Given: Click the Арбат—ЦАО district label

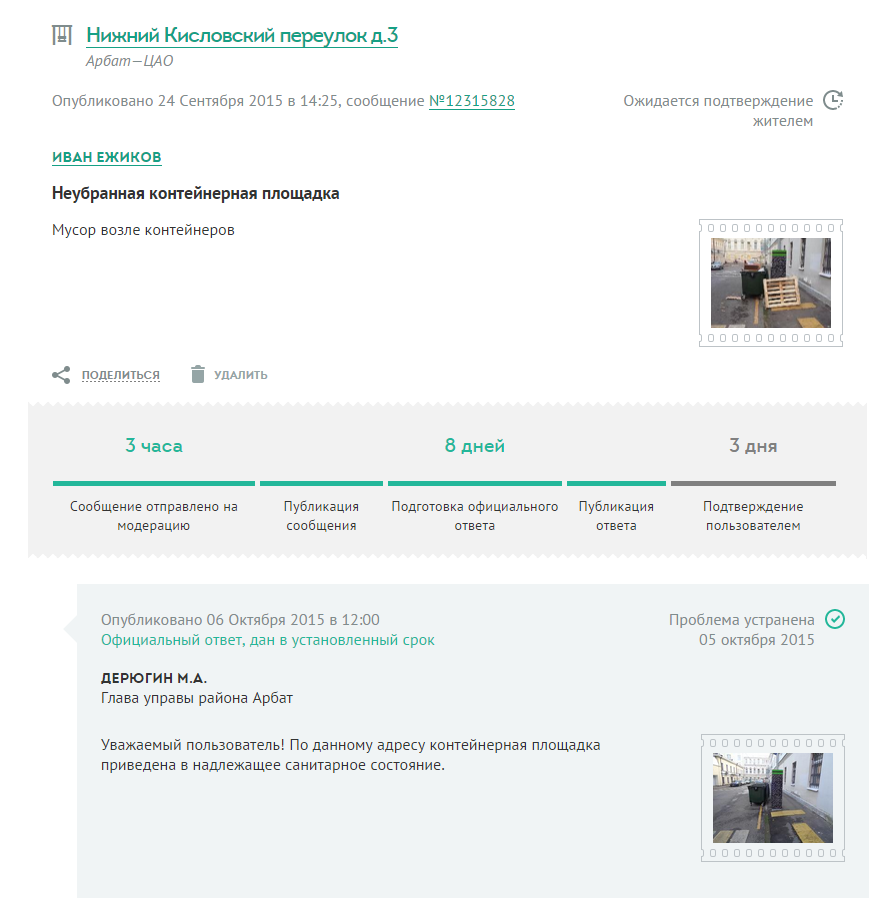Looking at the screenshot, I should point(130,61).
